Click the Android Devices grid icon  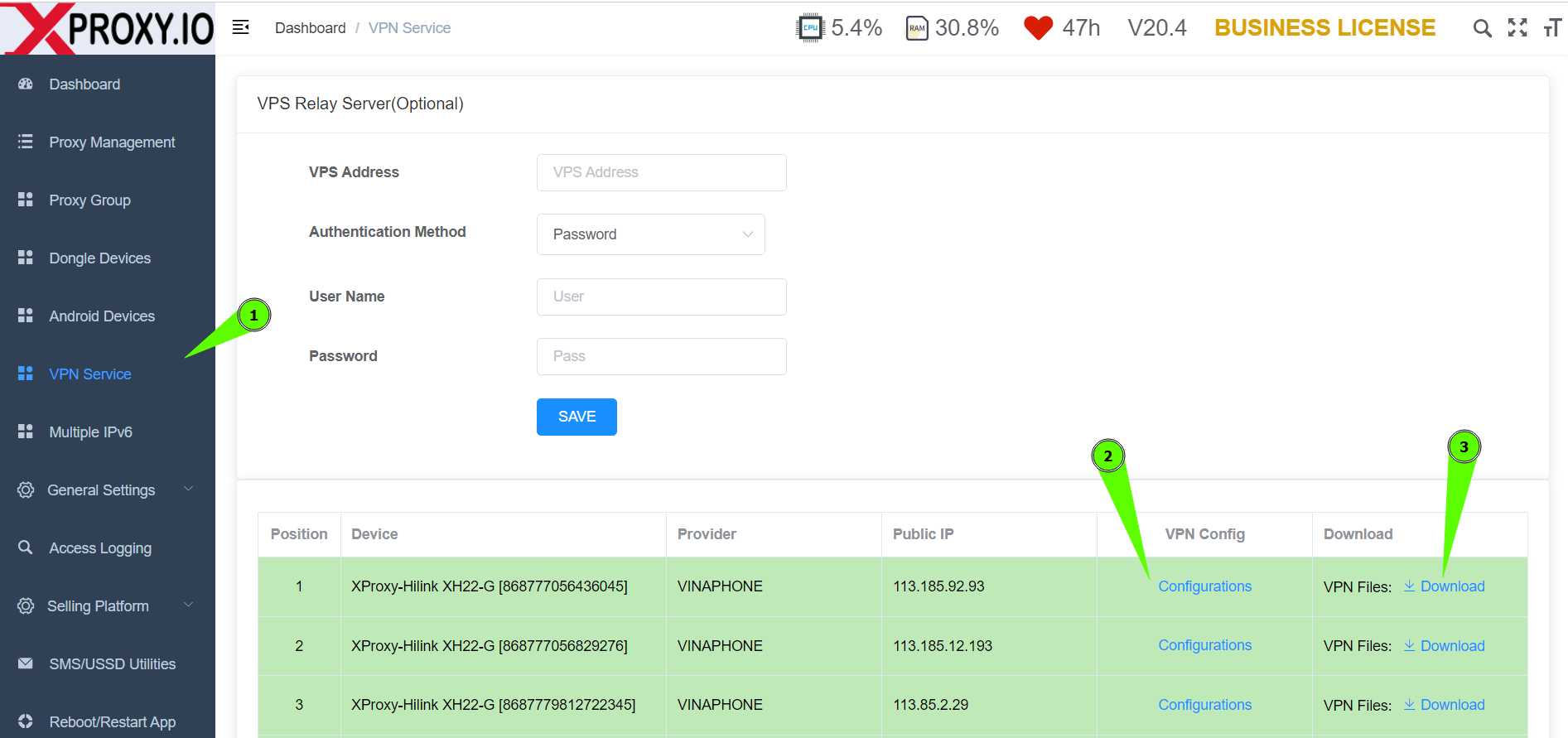click(x=26, y=316)
